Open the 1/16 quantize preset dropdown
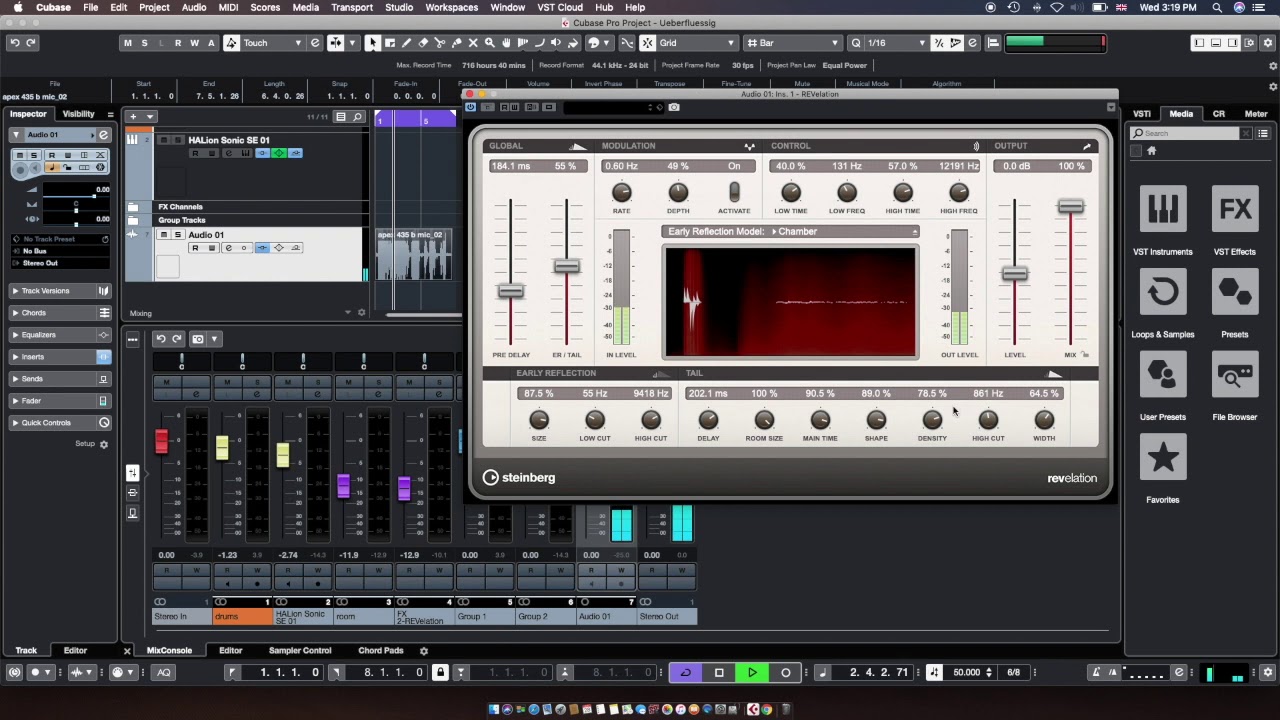The image size is (1280, 720). 896,43
